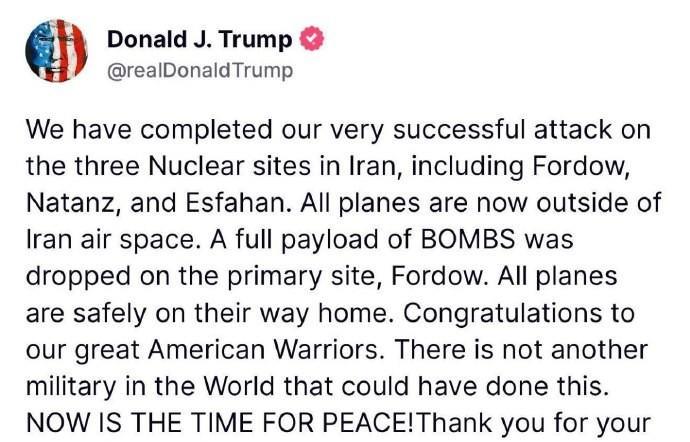The image size is (690, 442).
Task: Select the capitalized word BOMBS
Action: (x=468, y=239)
